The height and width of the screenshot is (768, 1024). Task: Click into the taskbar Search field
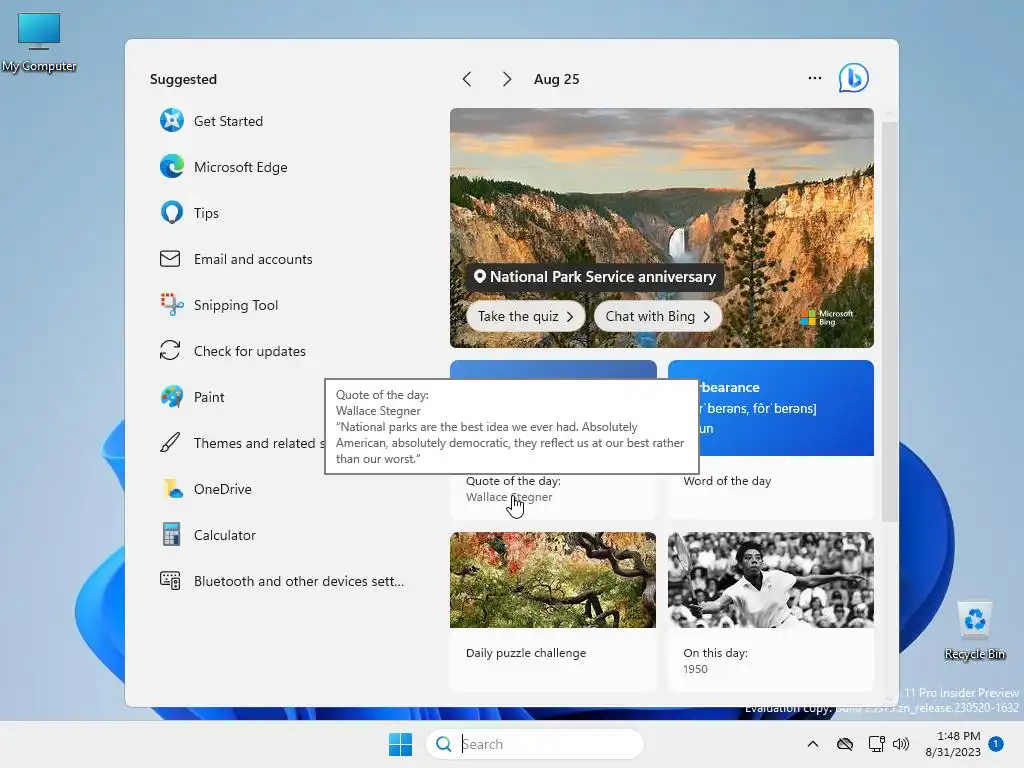[536, 744]
